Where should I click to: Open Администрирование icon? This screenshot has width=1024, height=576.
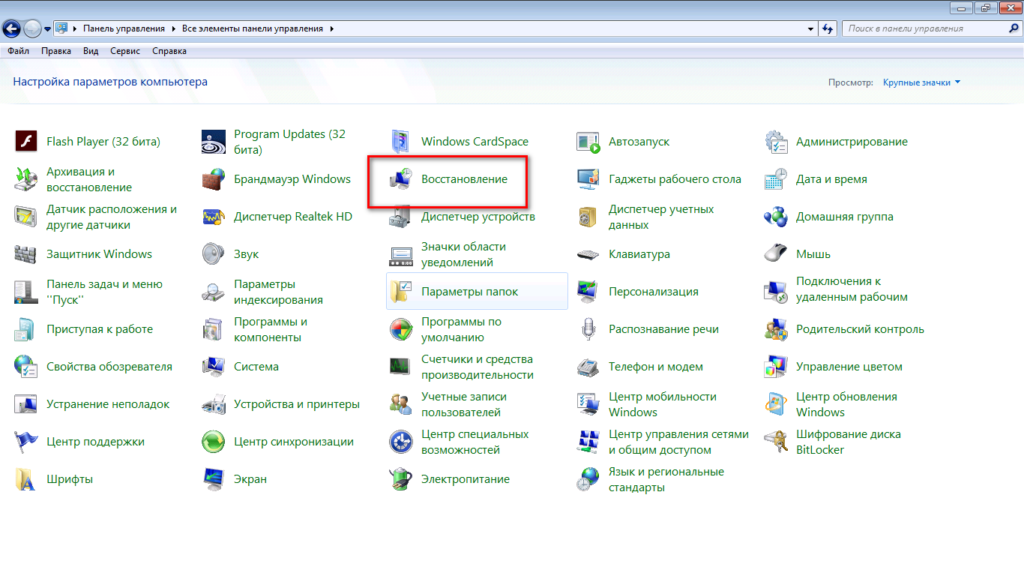click(x=775, y=141)
